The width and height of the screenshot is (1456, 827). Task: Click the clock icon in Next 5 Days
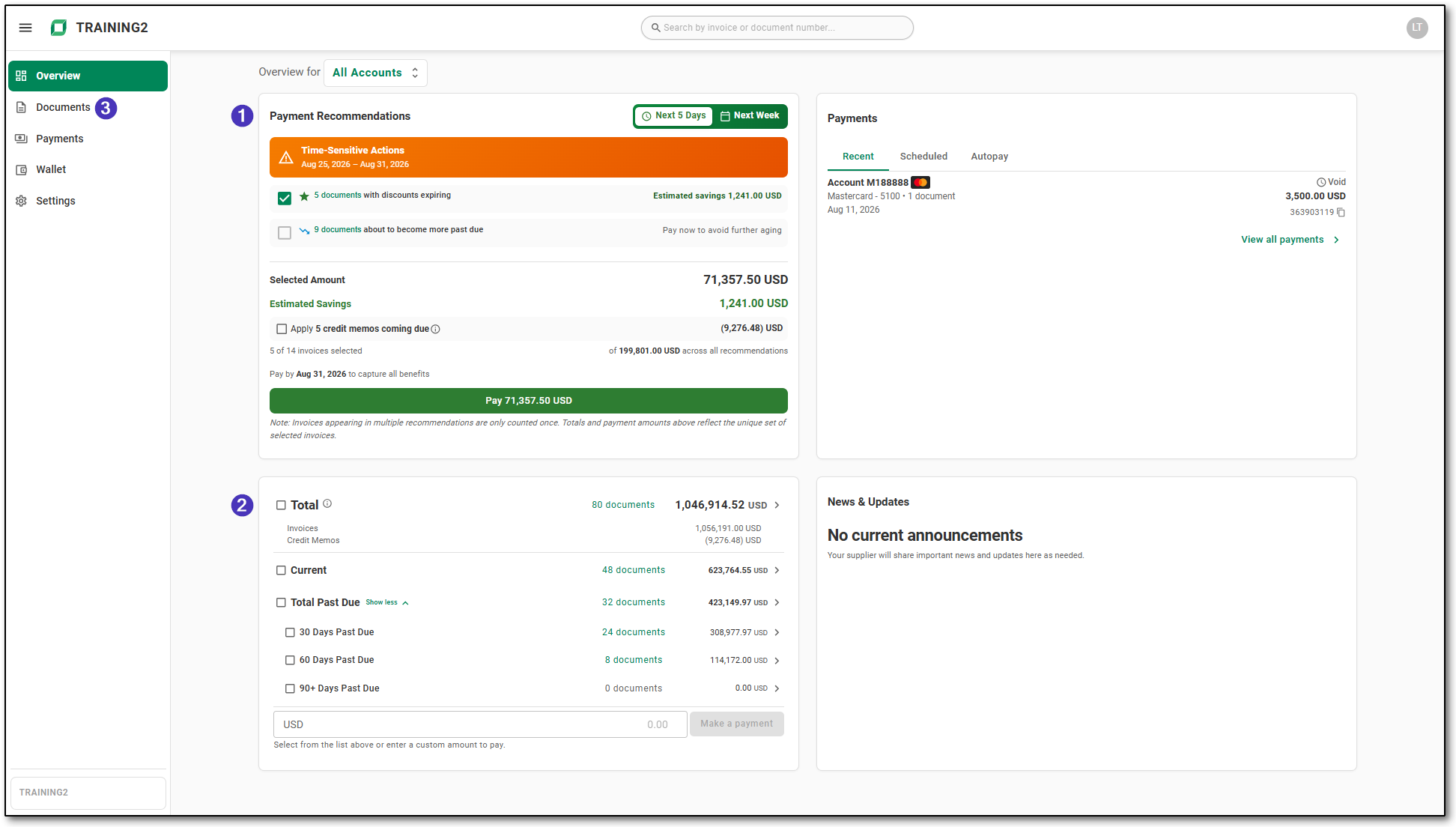point(646,116)
